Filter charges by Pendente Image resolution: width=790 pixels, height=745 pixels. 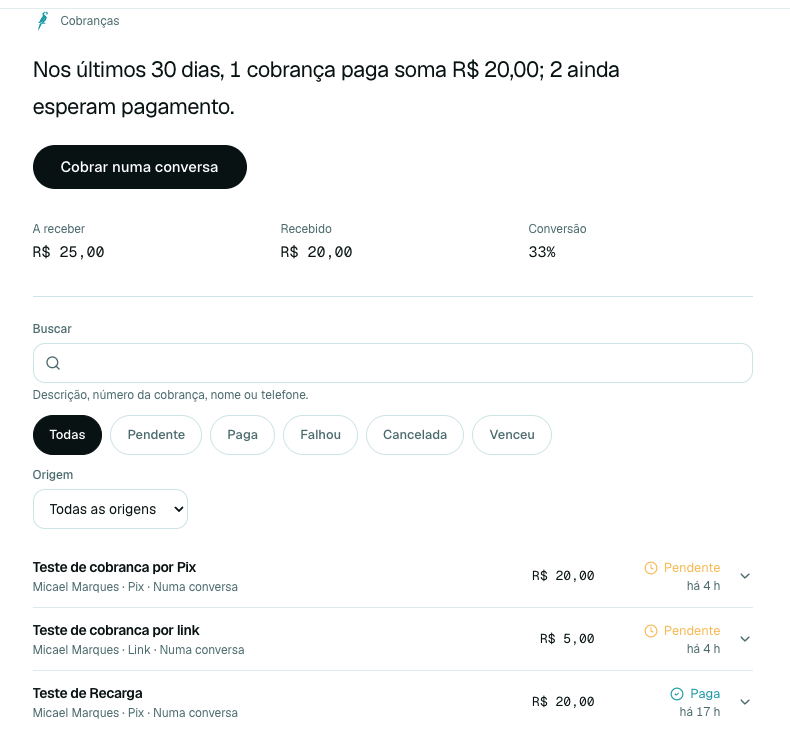[156, 435]
